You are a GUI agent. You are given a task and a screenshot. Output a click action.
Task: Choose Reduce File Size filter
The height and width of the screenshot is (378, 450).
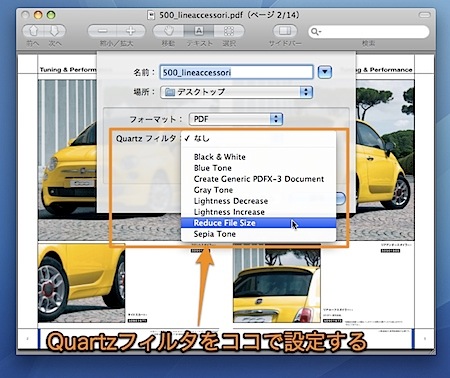pos(258,223)
